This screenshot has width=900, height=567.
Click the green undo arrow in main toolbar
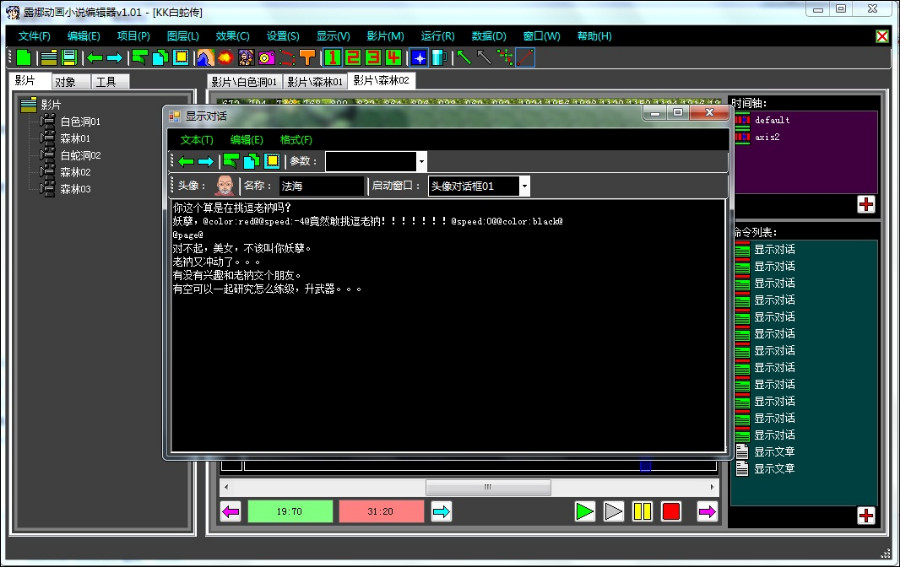tap(95, 58)
